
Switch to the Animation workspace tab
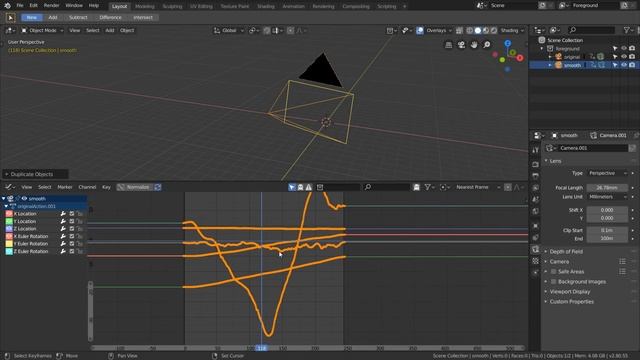point(293,7)
